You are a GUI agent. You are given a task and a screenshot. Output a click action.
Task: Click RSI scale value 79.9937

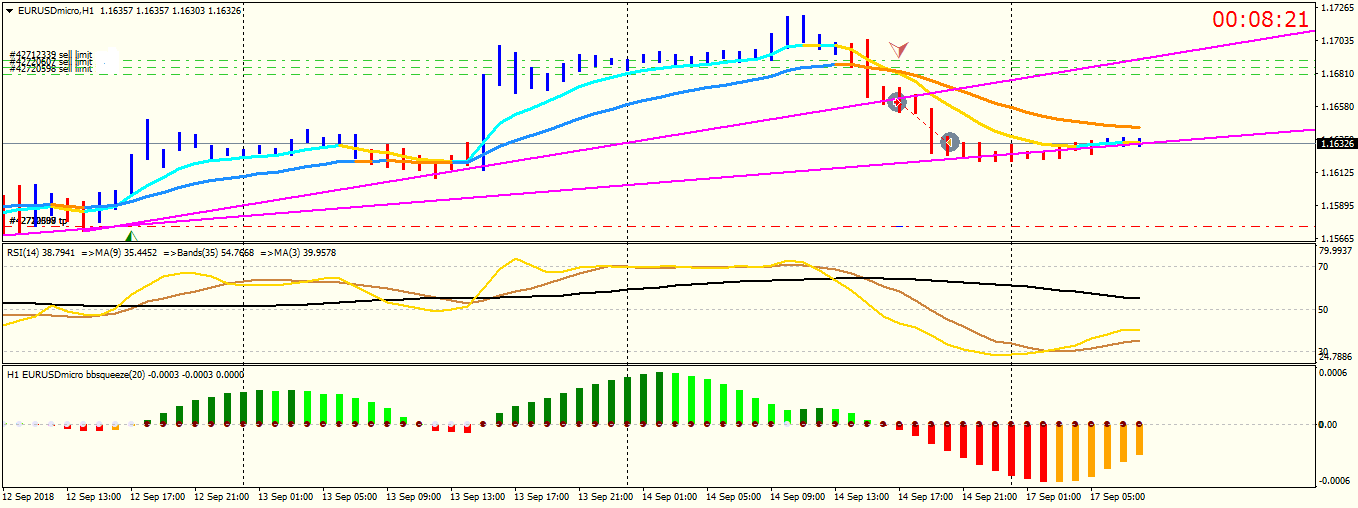tap(1338, 251)
